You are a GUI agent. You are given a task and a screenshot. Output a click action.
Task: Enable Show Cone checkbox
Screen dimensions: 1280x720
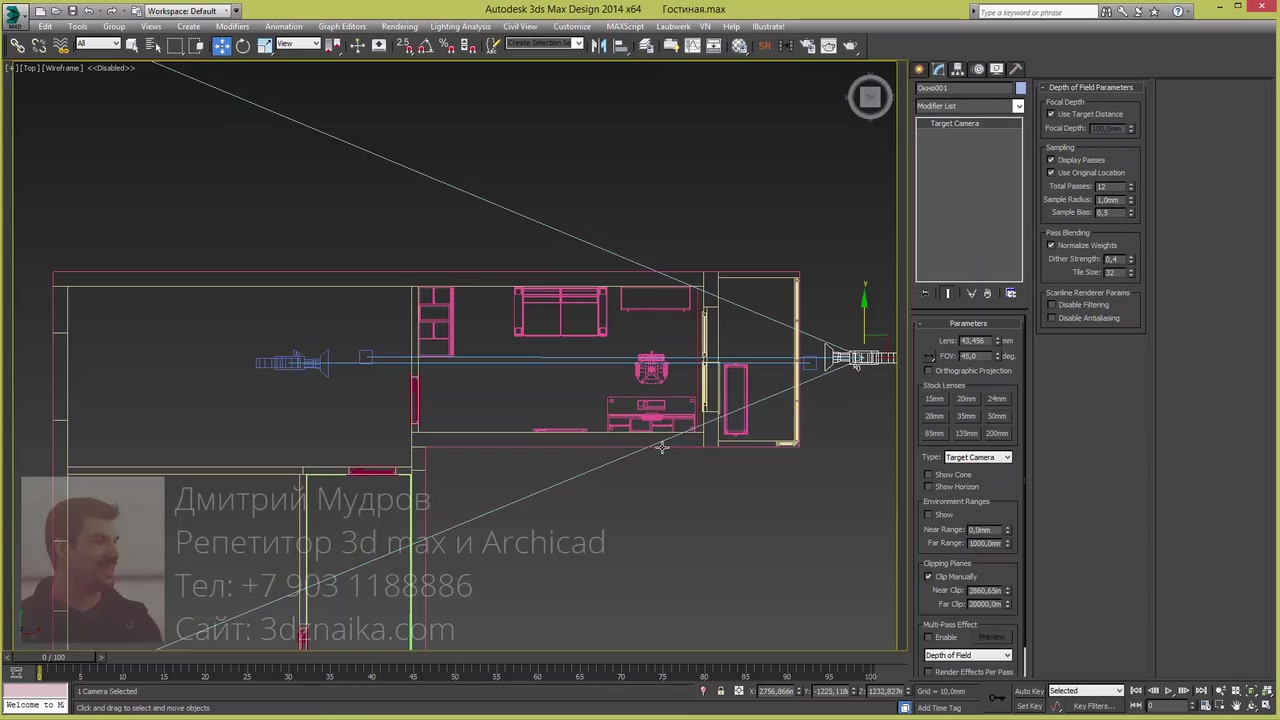928,475
